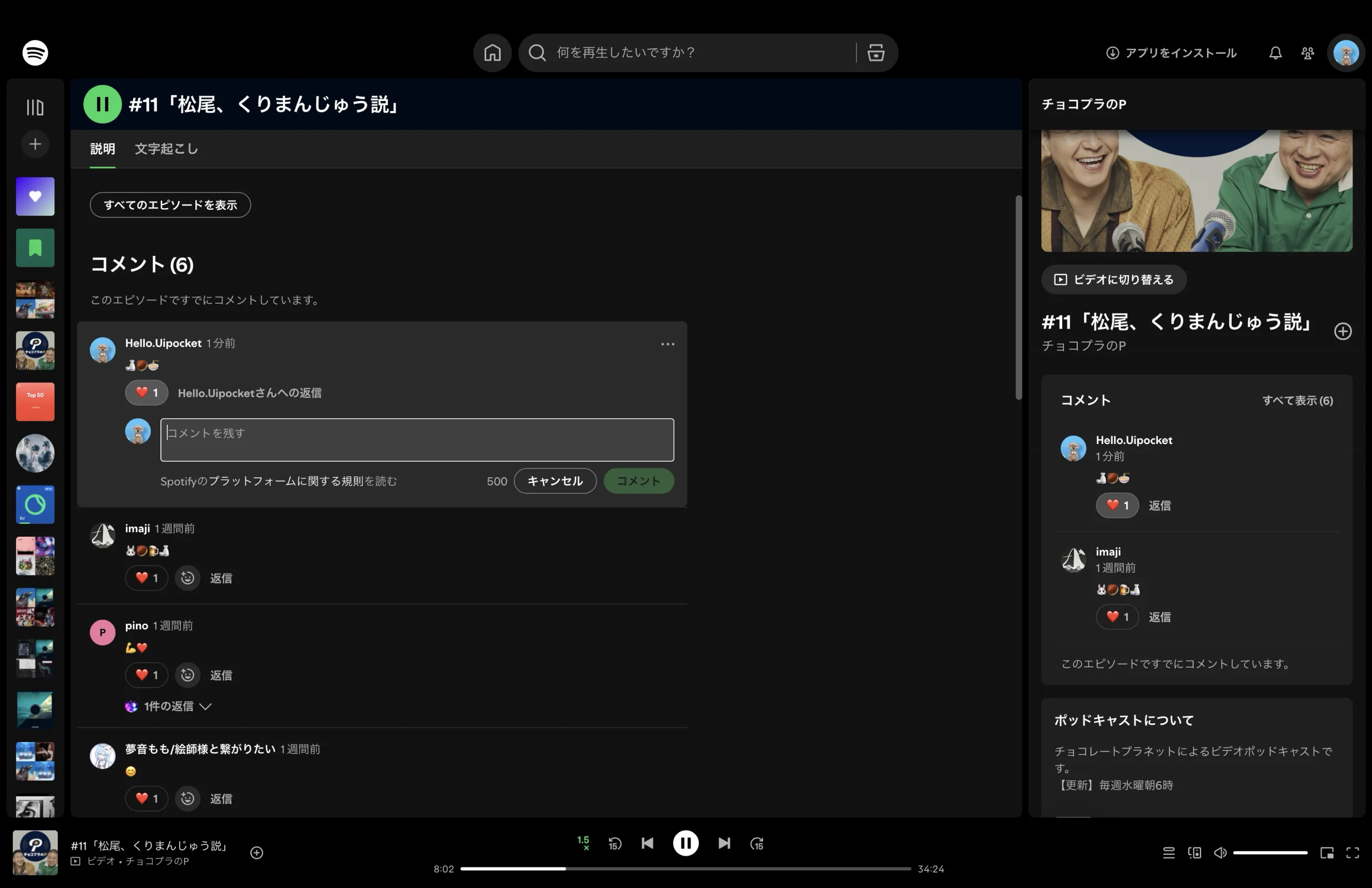1372x888 pixels.
Task: Collapse Your Library sidebar icon
Action: 35,107
